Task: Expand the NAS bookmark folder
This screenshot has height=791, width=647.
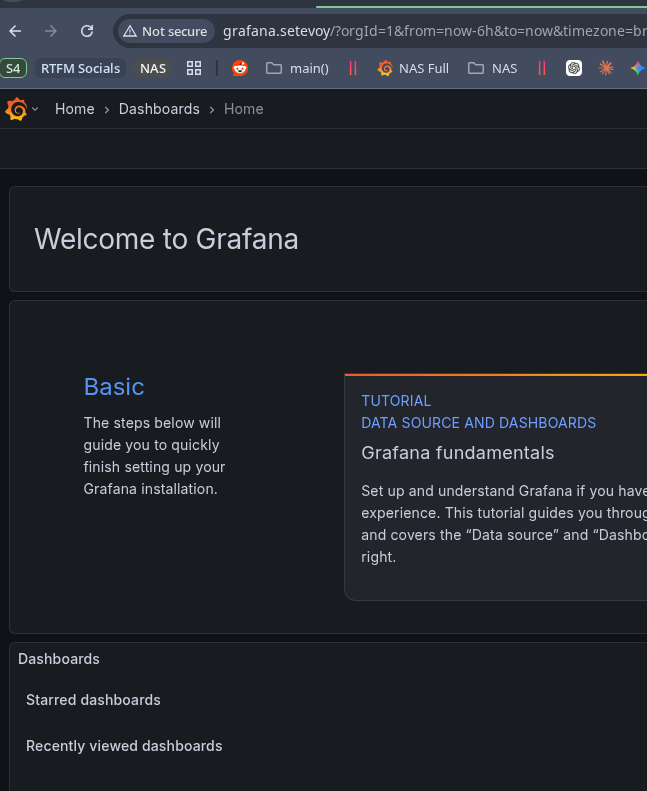Action: coord(493,68)
